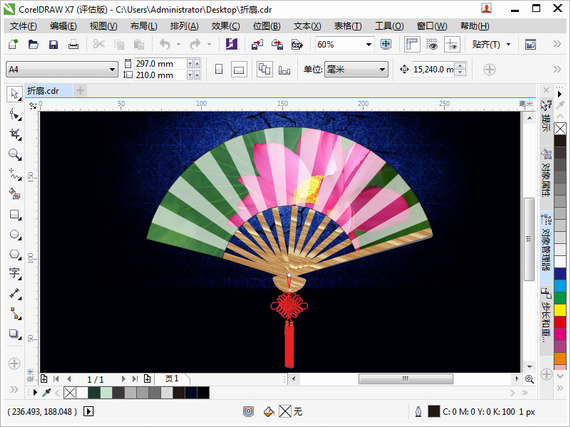Click navigator zoom icon at corner
570x427 pixels.
[x=529, y=379]
